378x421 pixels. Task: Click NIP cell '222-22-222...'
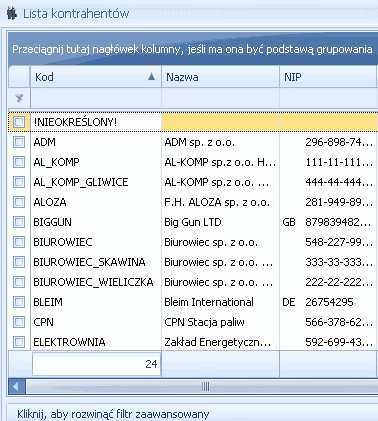329,282
